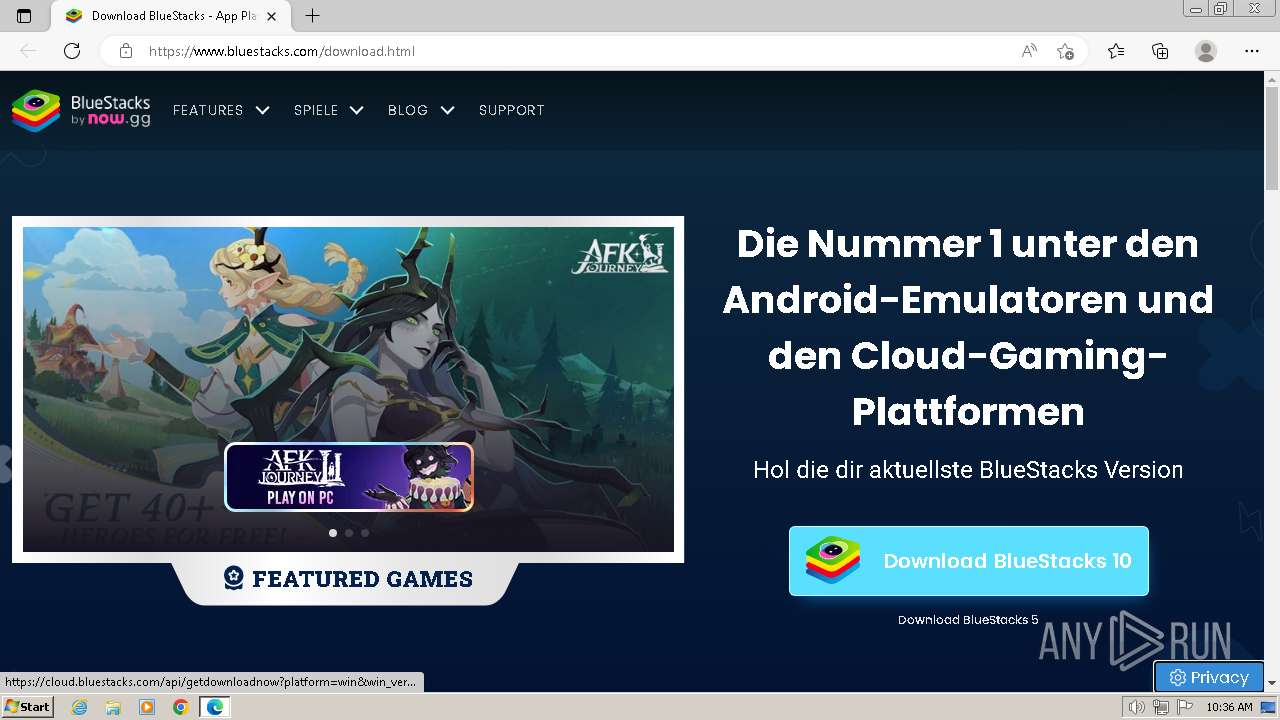Click the headline "Die Nummer 1 unter den"

(x=967, y=244)
